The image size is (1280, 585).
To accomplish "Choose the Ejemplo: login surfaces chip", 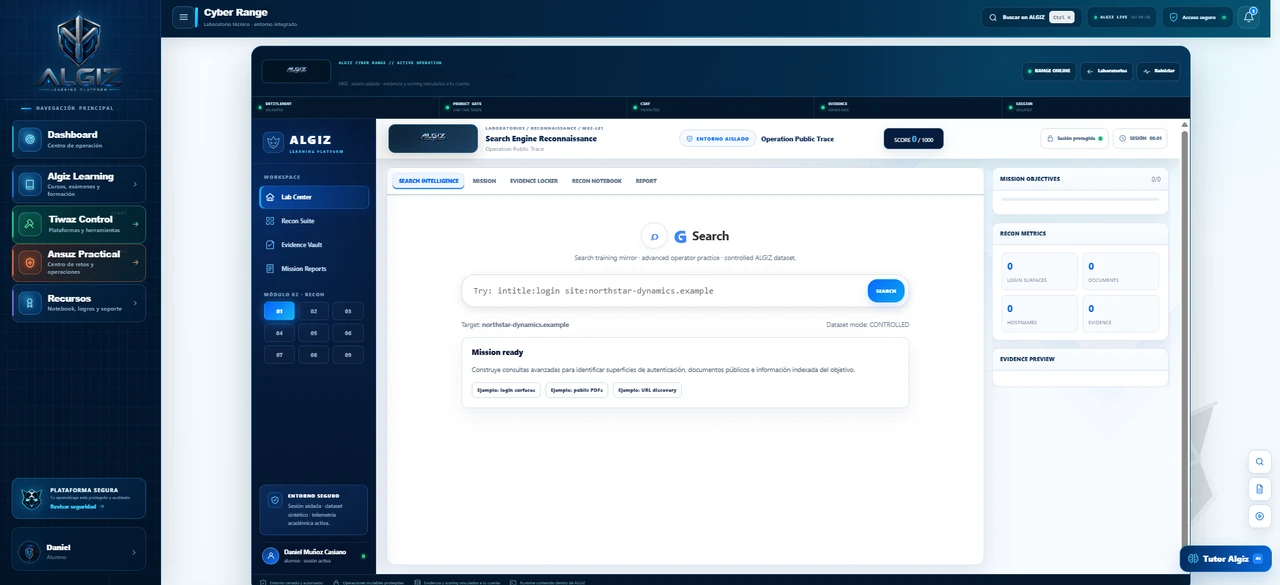I will click(x=506, y=390).
